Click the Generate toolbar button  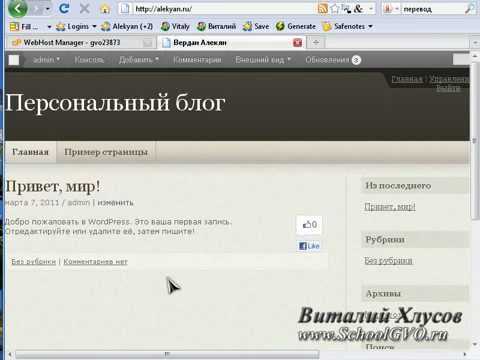296,26
